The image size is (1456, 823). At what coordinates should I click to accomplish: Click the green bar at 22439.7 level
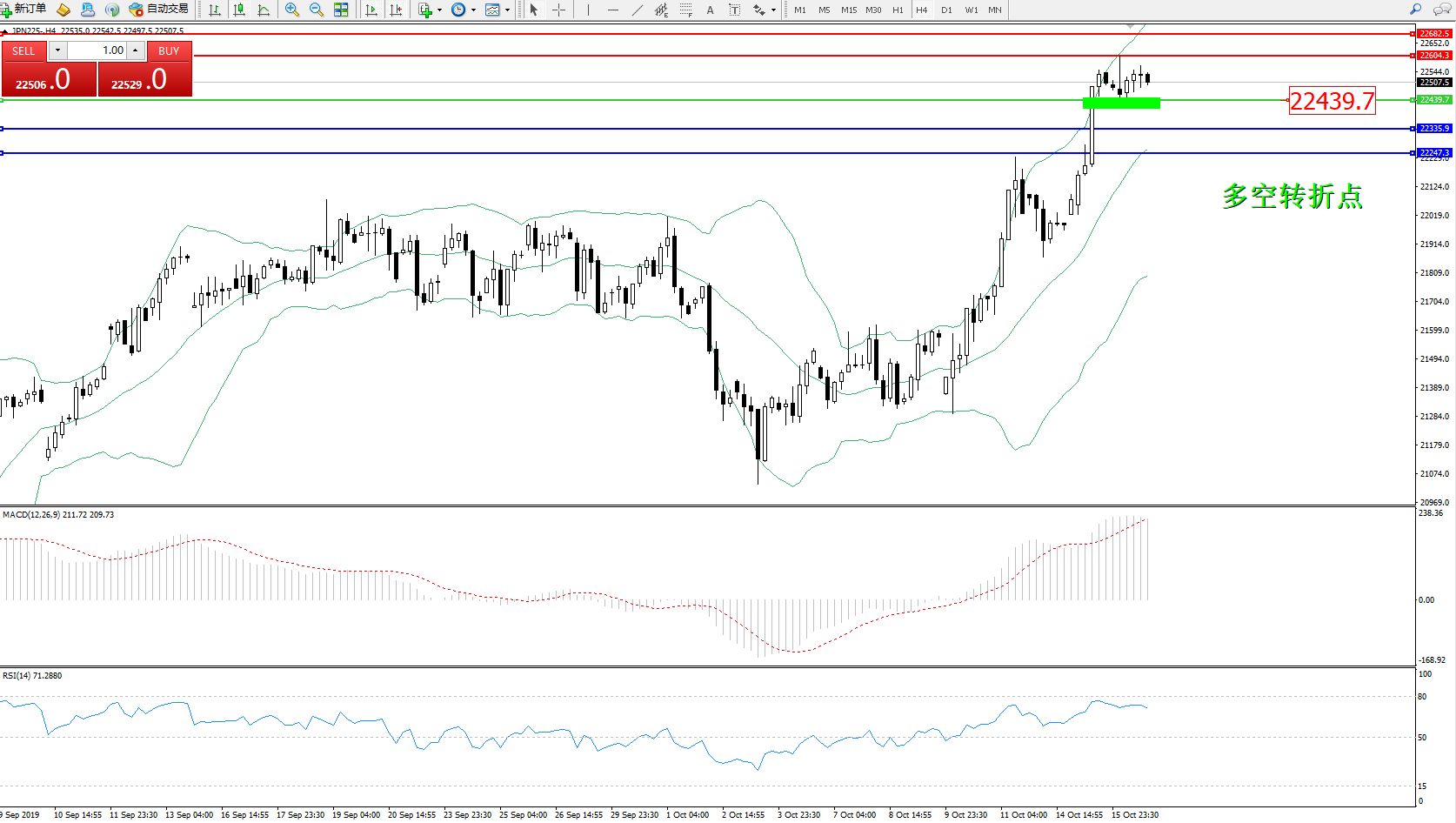click(x=1121, y=104)
